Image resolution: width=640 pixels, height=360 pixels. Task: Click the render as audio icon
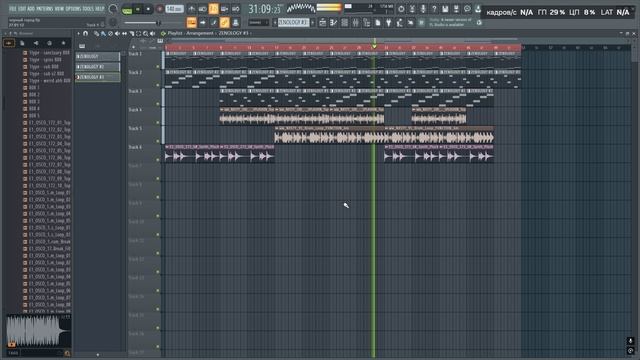pos(456,9)
